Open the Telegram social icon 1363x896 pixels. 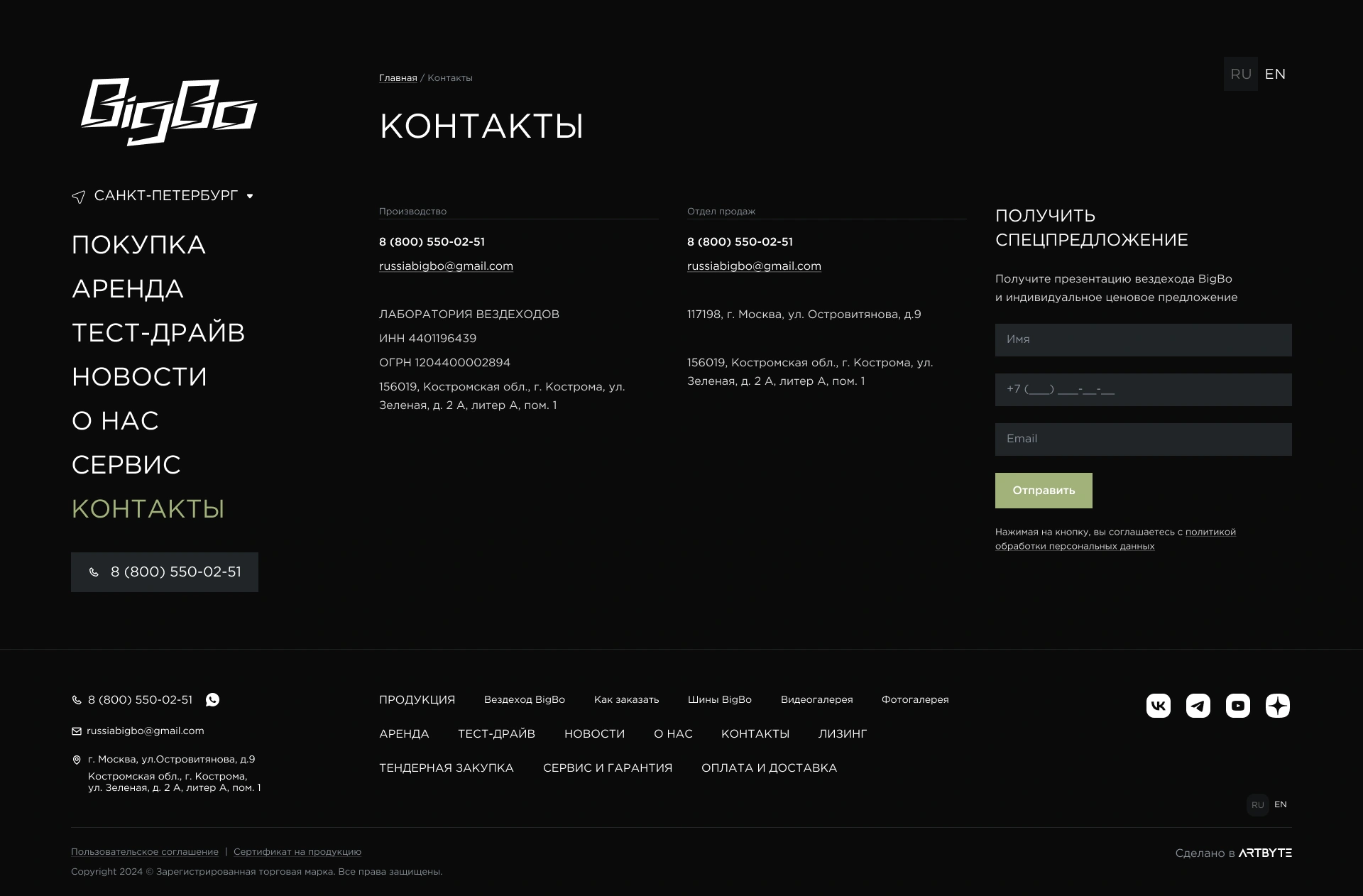coord(1198,706)
